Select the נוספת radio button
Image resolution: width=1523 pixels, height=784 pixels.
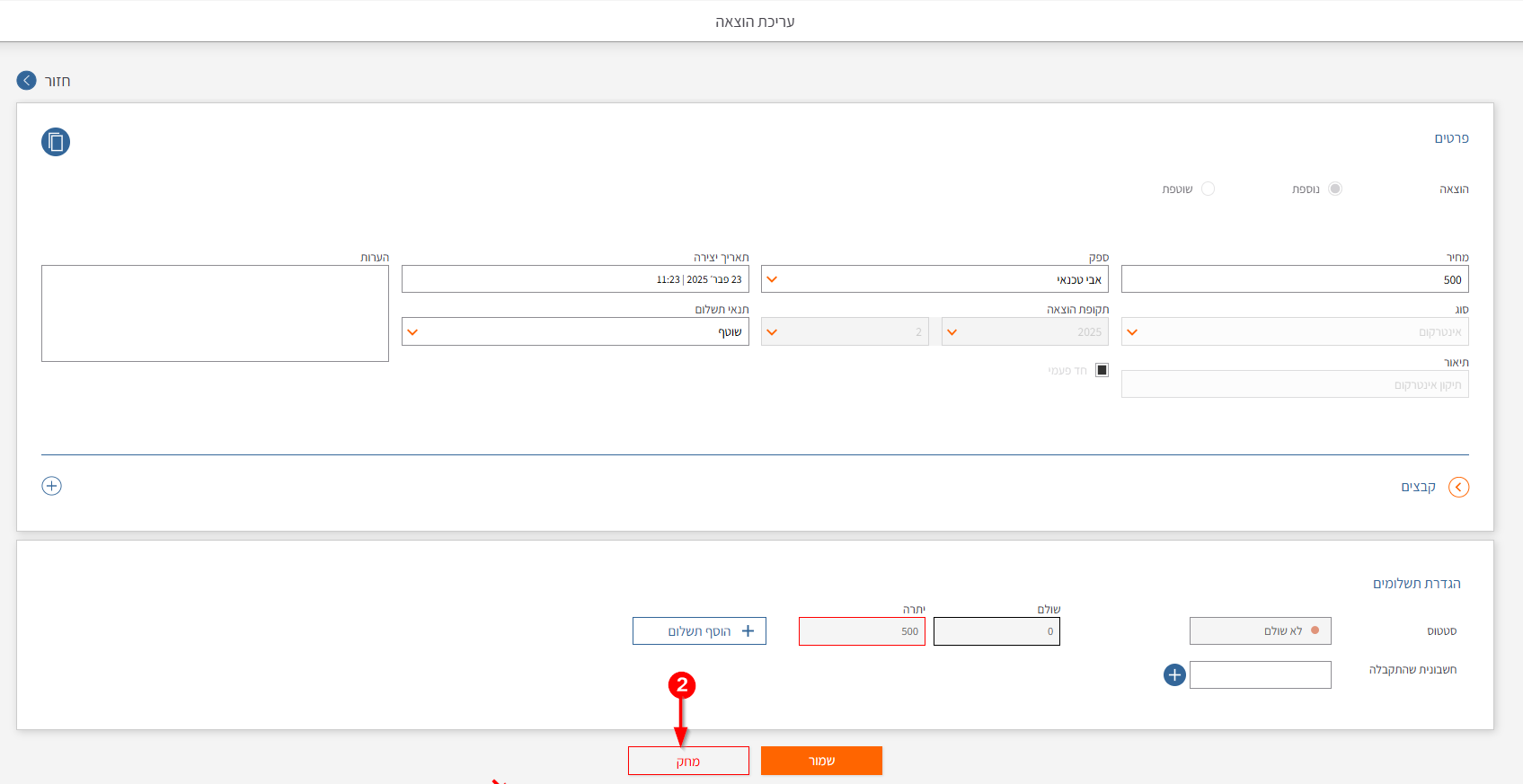click(1334, 189)
